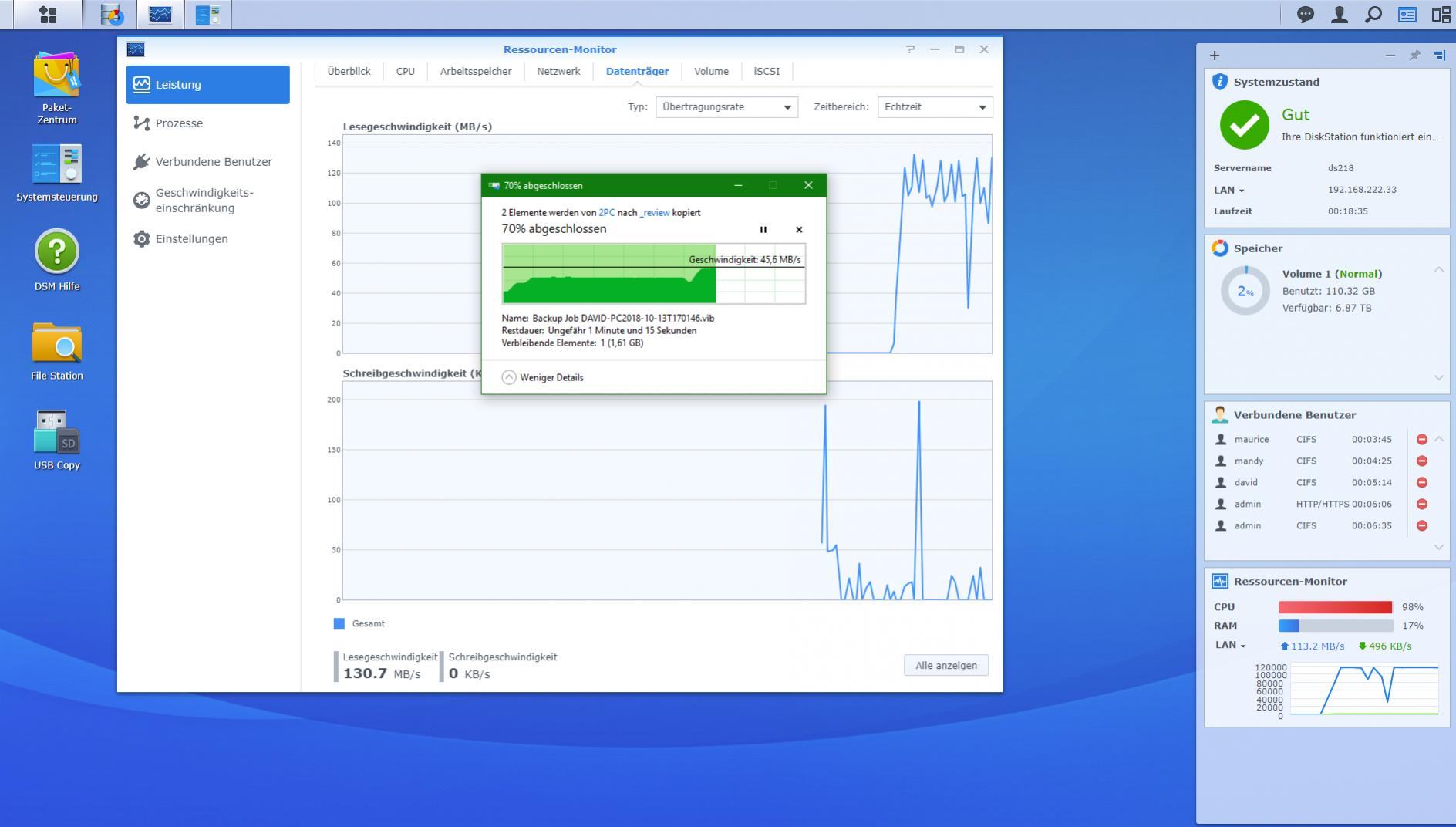Click connected users list down chevron
Screen dimensions: 1456x827
coord(1438,547)
